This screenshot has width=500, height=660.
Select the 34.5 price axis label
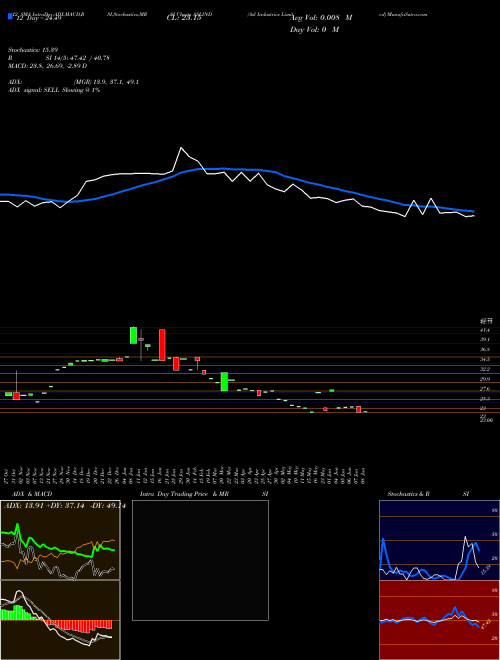485,359
